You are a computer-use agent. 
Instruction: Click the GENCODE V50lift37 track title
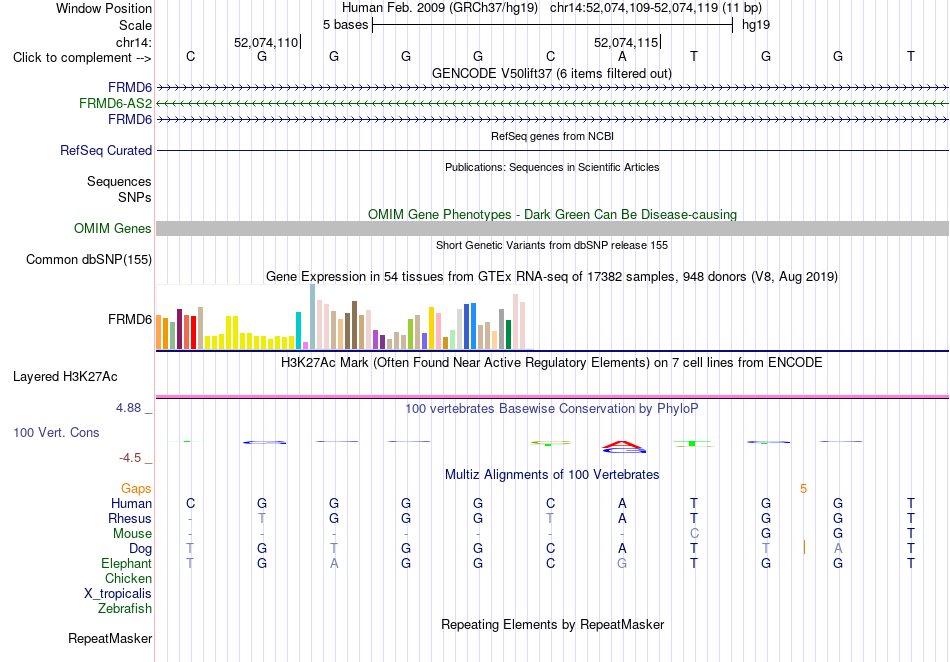tap(552, 73)
